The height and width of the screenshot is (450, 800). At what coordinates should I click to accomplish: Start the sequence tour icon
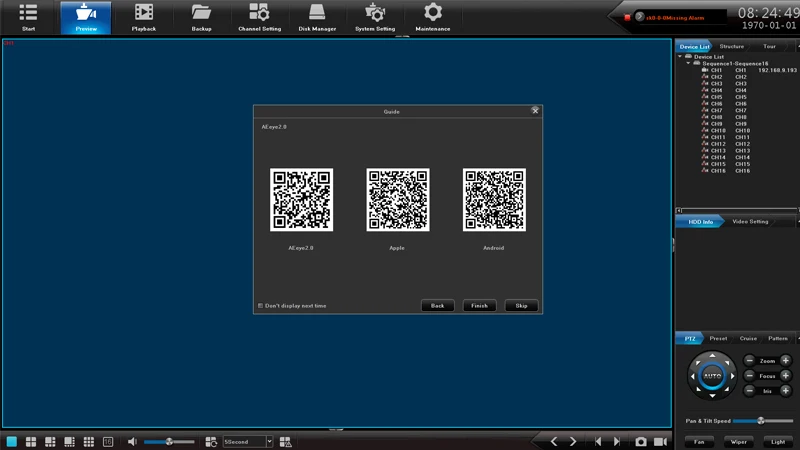211,441
